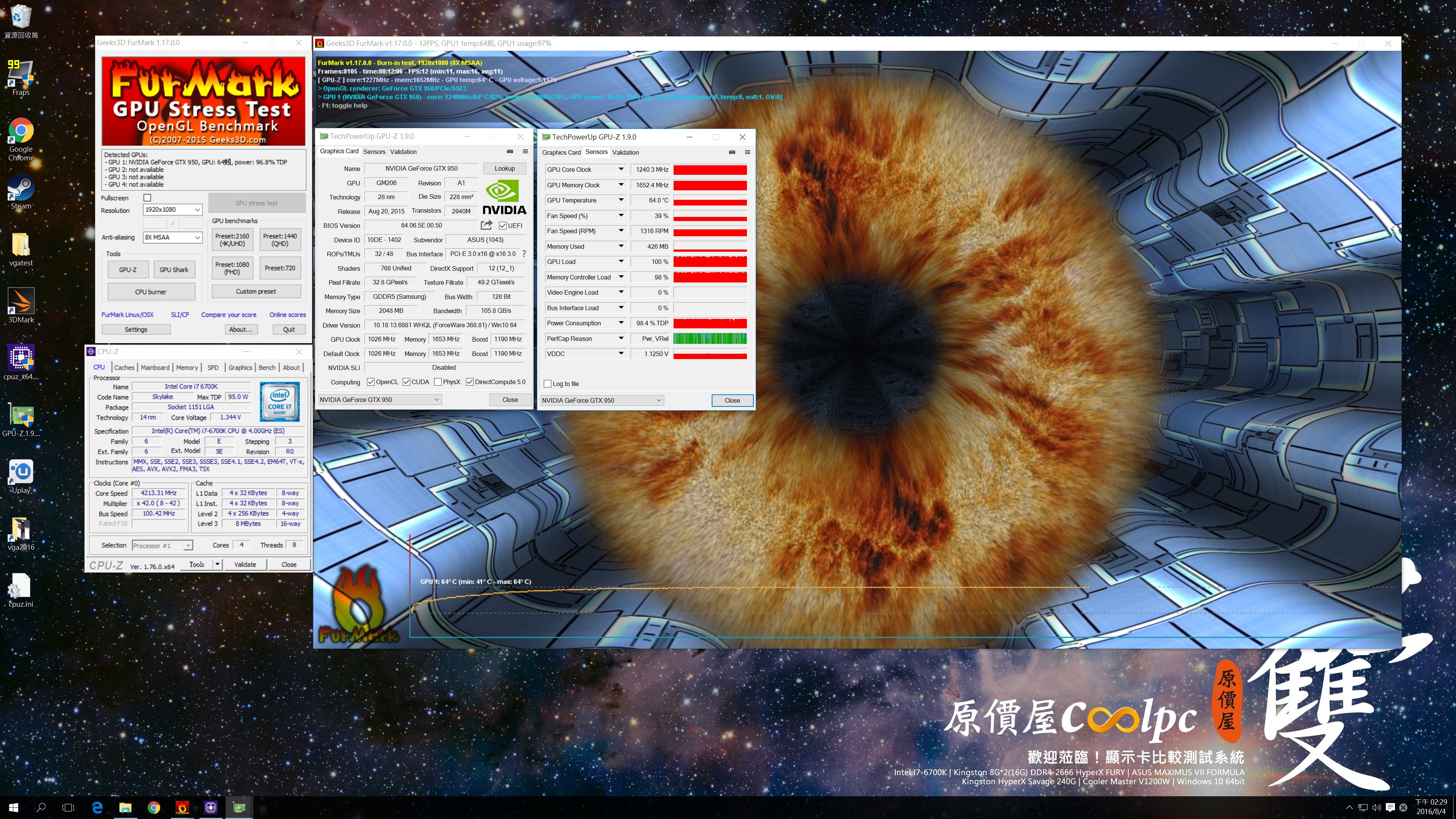Switch to FurMark from the taskbar

point(182,807)
